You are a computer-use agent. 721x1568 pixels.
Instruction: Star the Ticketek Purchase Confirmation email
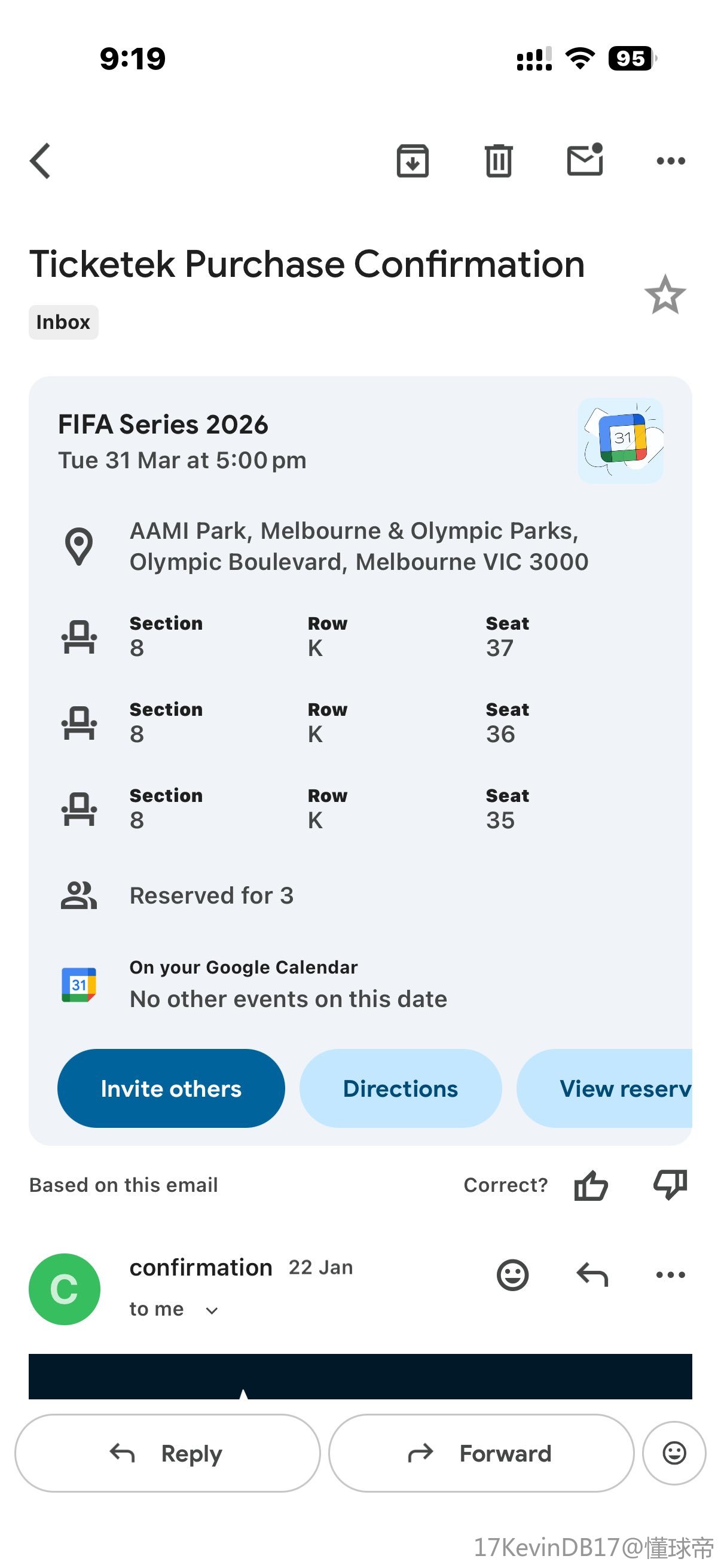tap(664, 295)
